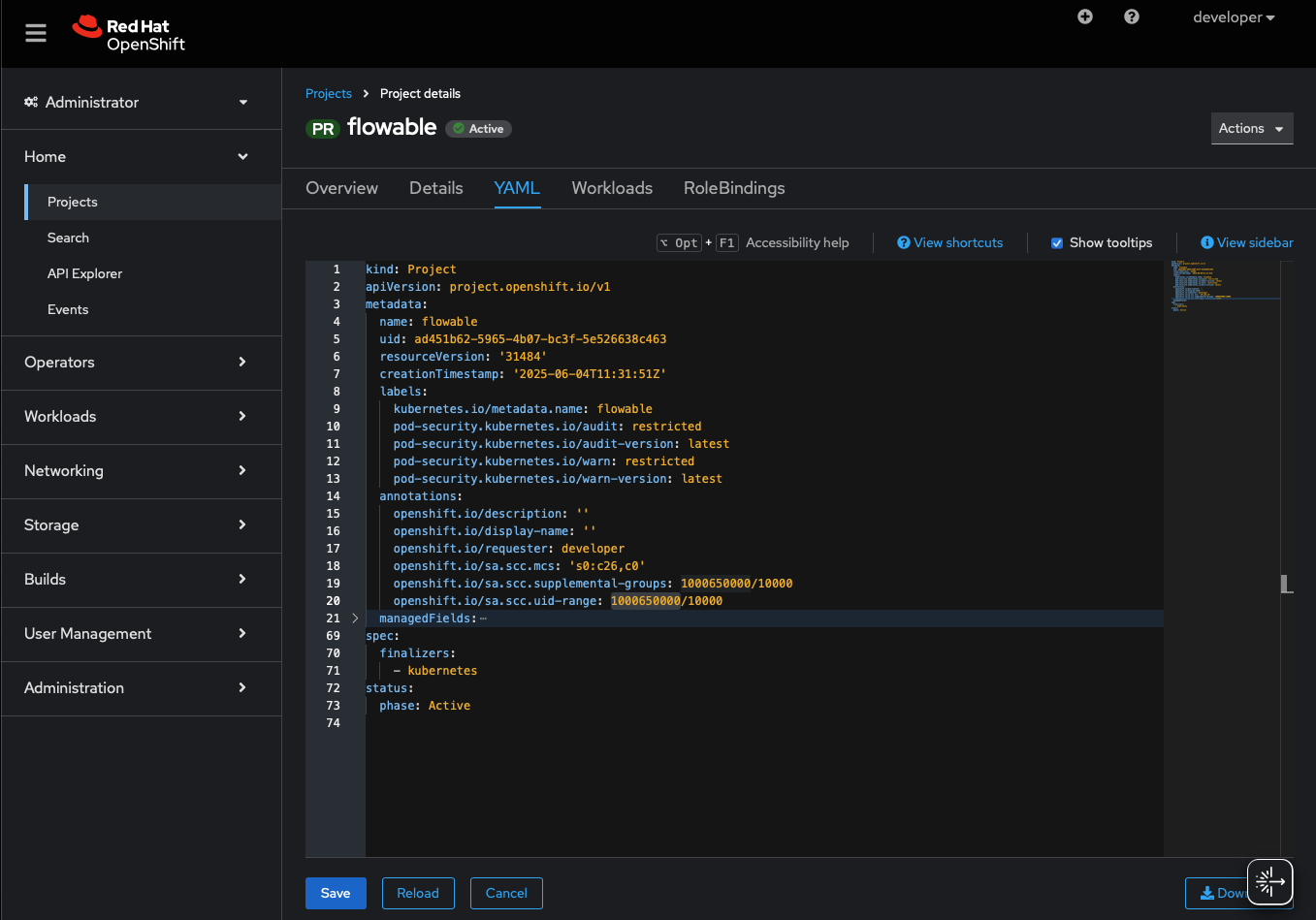Click the View shortcuts question icon
Image resolution: width=1316 pixels, height=920 pixels.
coord(903,242)
